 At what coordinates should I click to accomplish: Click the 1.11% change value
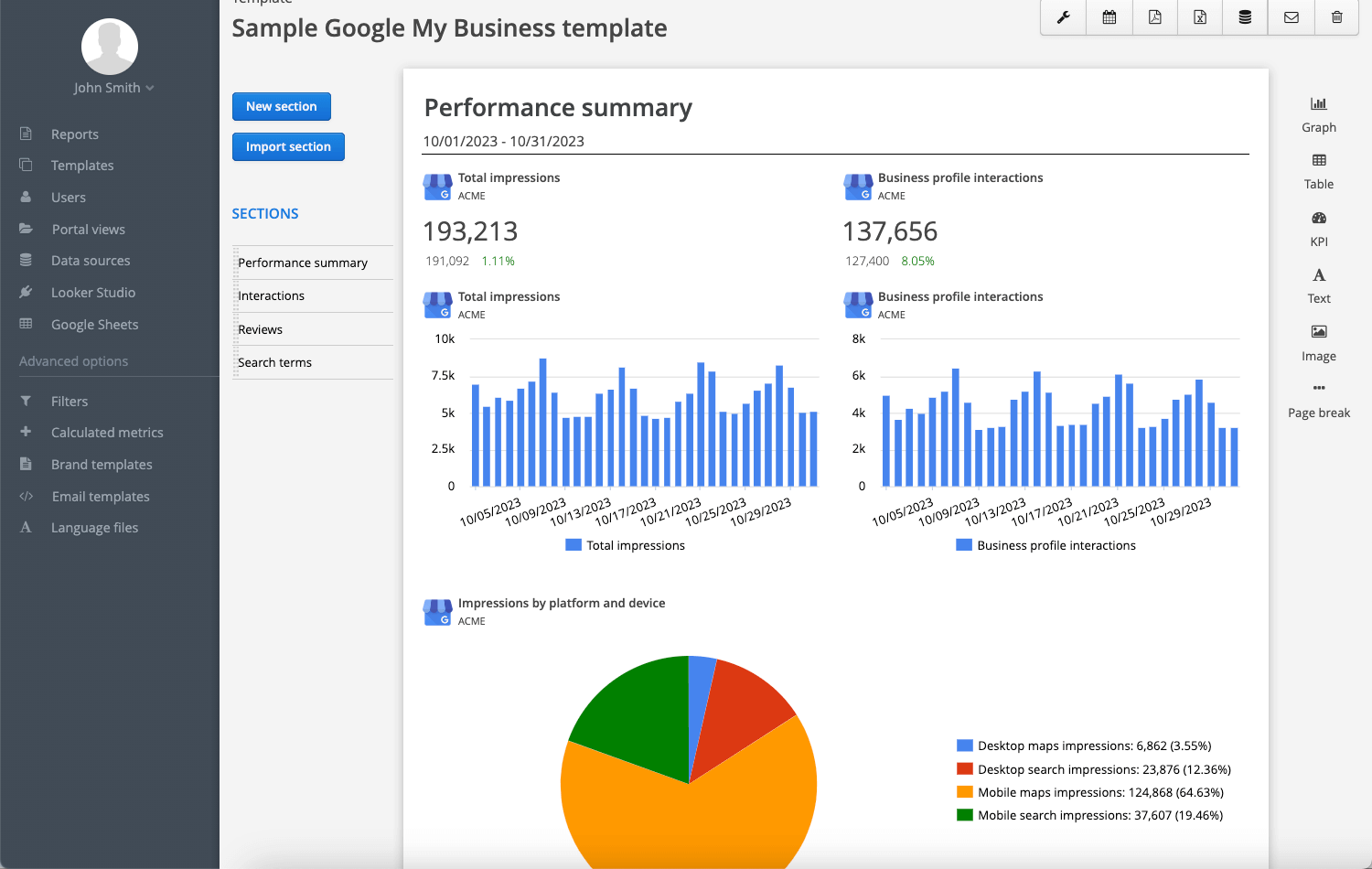tap(498, 262)
